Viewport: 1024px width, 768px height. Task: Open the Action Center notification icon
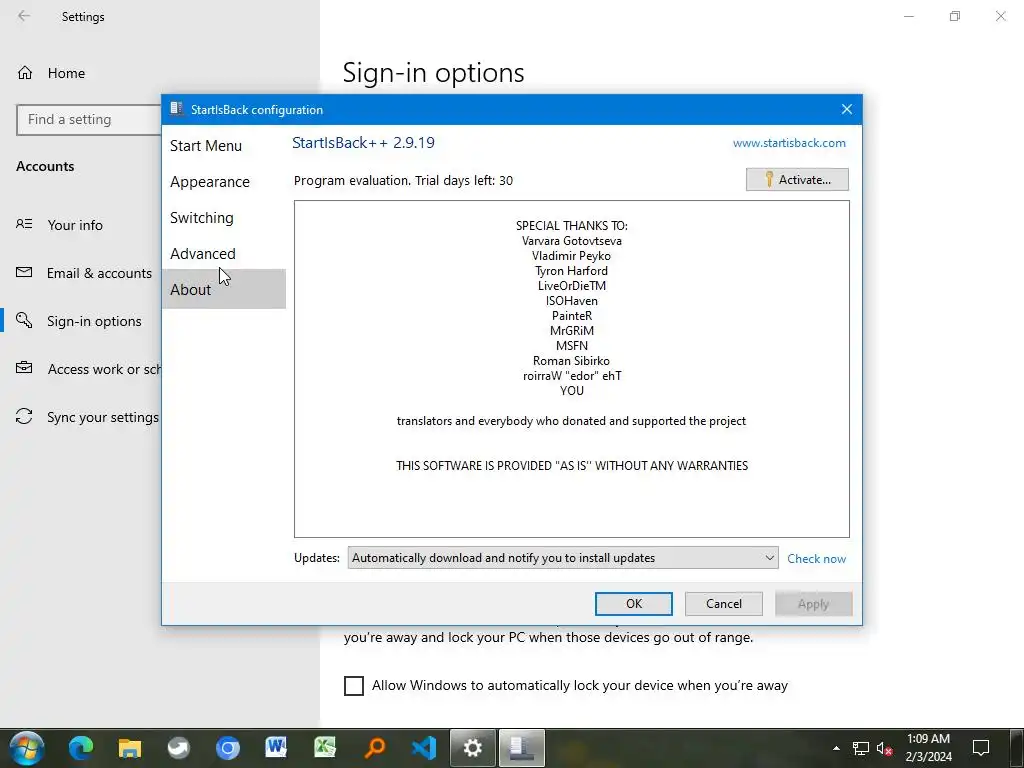(x=981, y=748)
